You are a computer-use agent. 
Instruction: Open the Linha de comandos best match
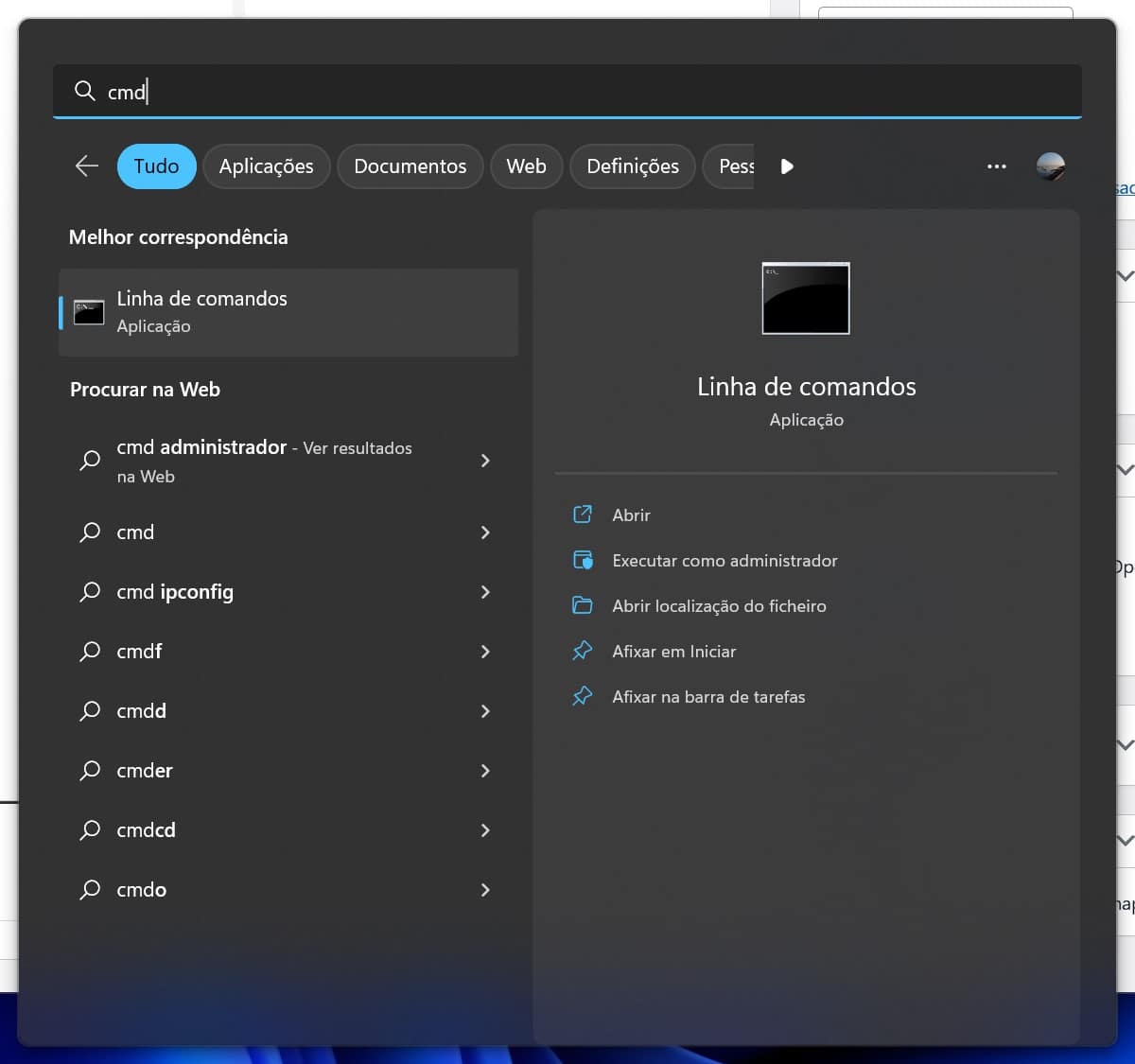[288, 312]
